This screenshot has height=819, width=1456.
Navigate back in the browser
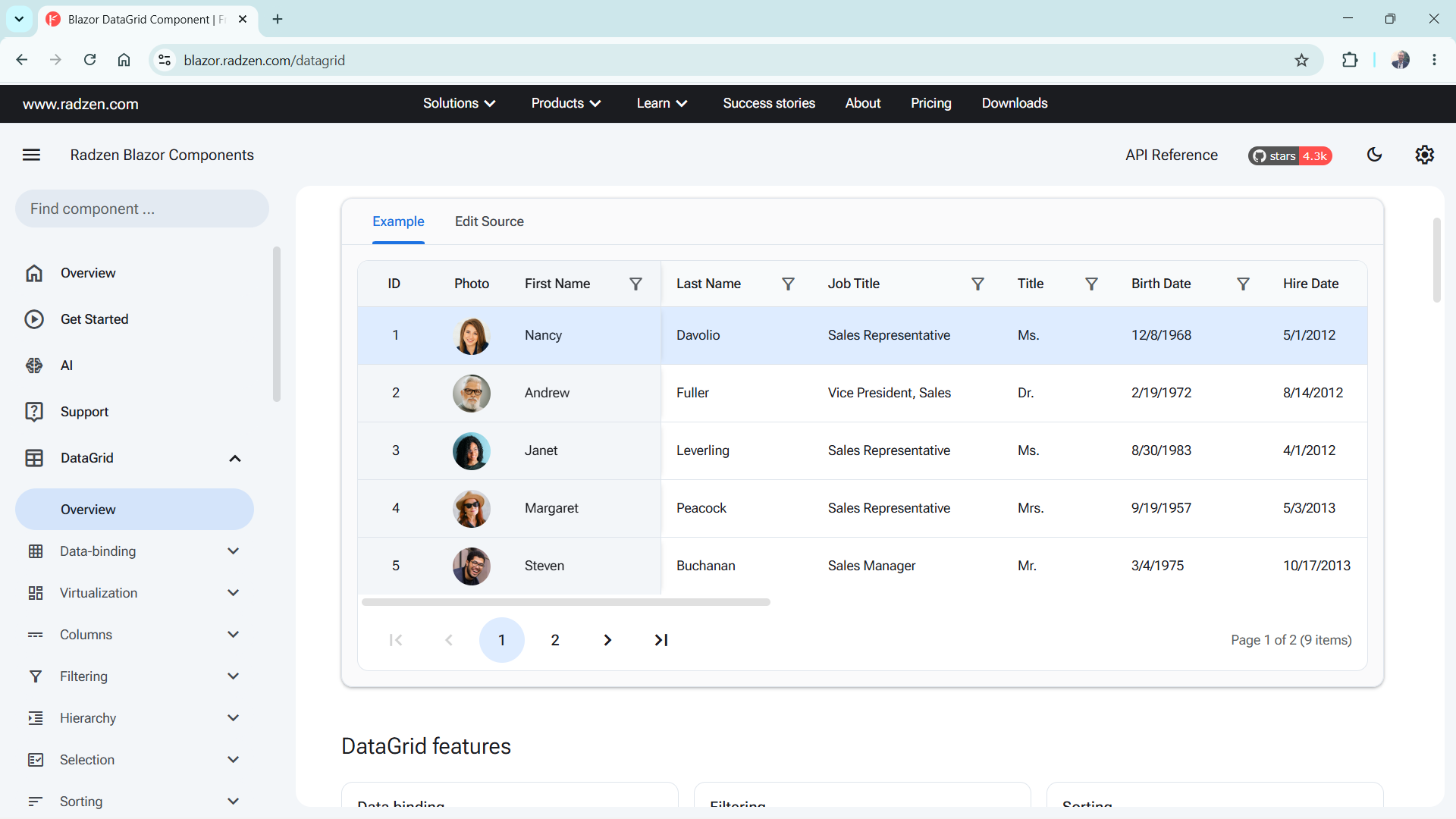[x=22, y=60]
